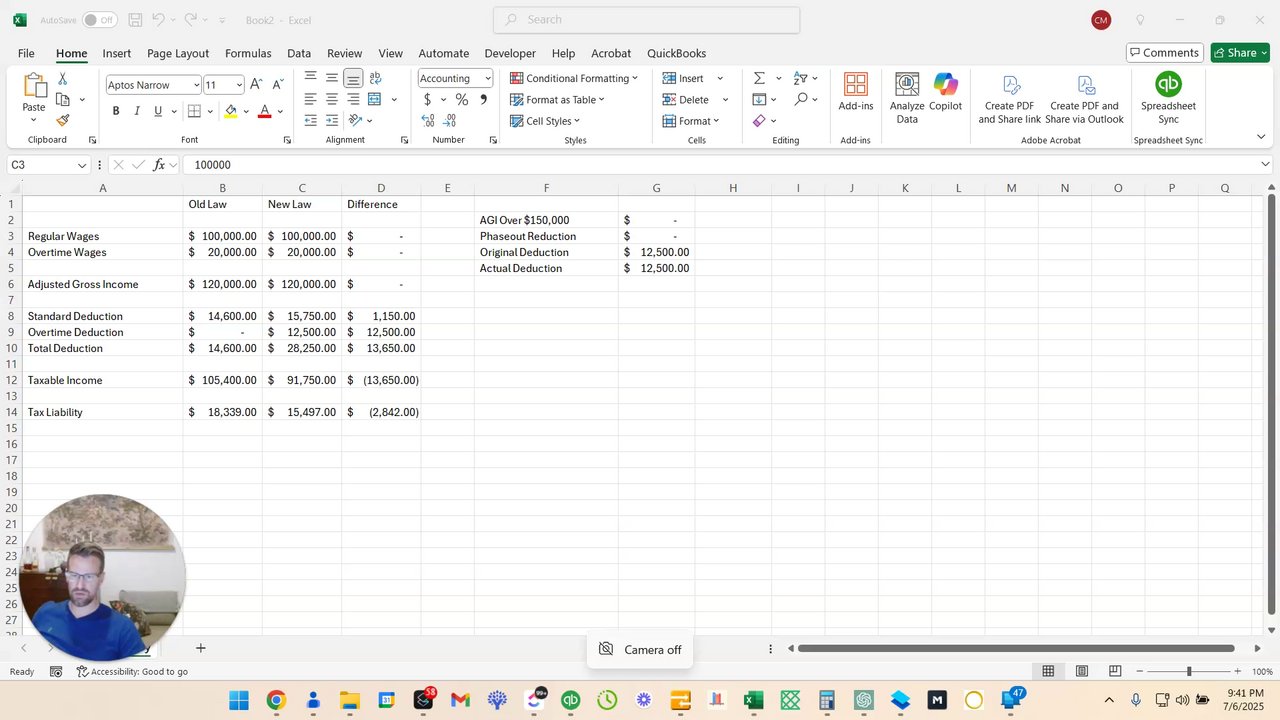Open the font name dropdown
Screen dimensions: 1280x720
coord(195,85)
